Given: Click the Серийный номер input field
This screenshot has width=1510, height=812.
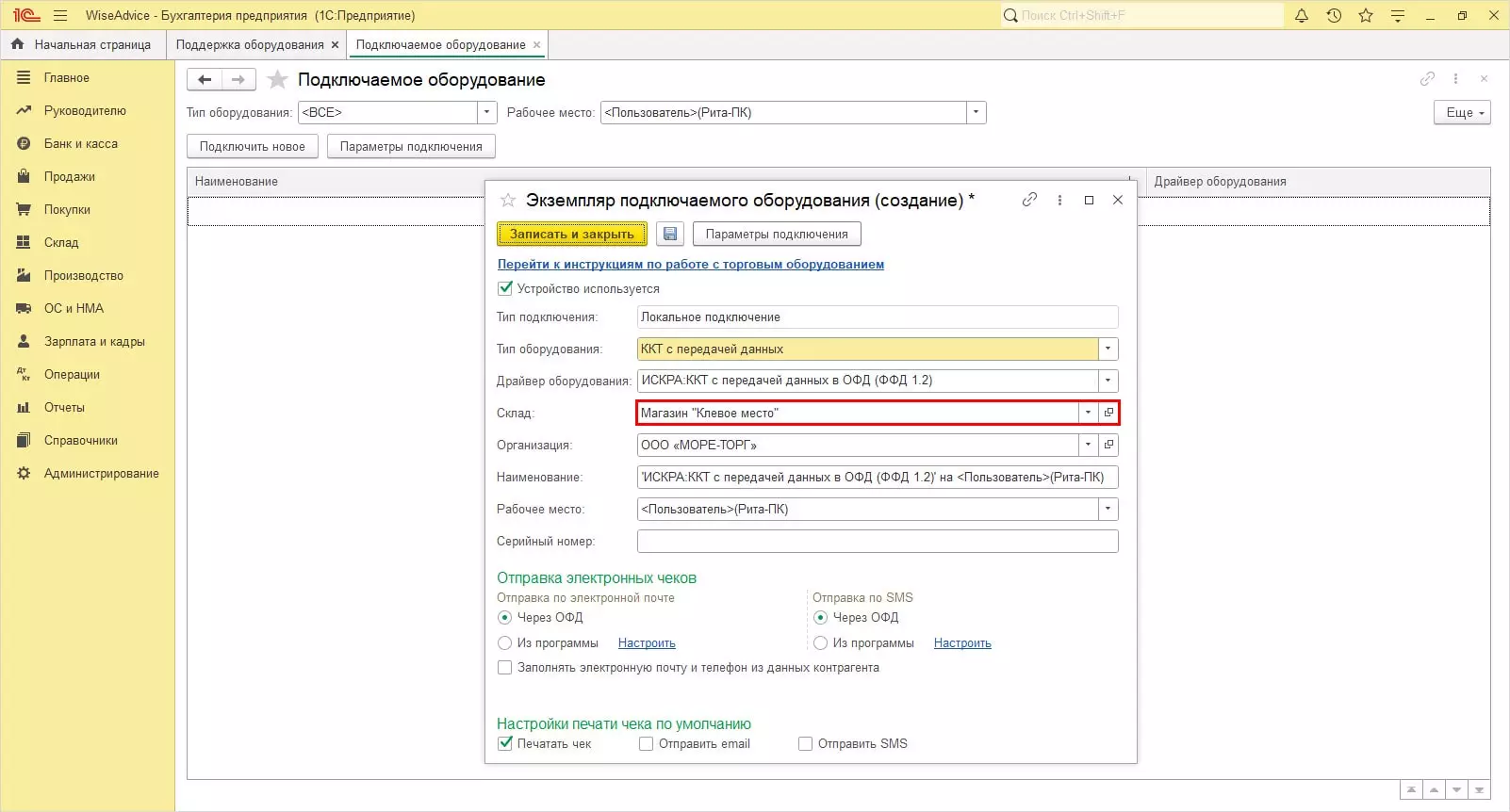Looking at the screenshot, I should click(878, 541).
